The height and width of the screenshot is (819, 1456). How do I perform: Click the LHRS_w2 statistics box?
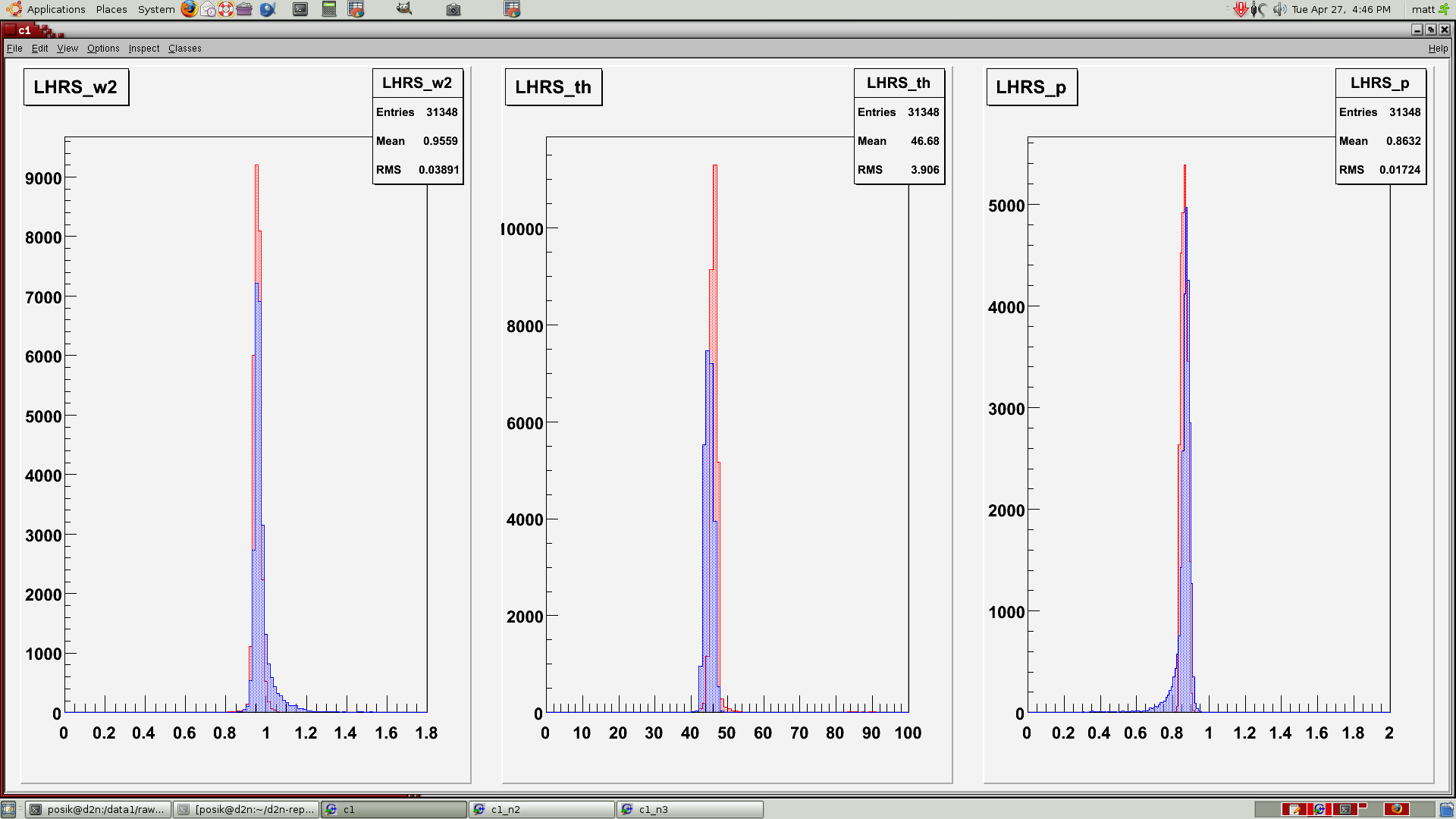[x=417, y=126]
